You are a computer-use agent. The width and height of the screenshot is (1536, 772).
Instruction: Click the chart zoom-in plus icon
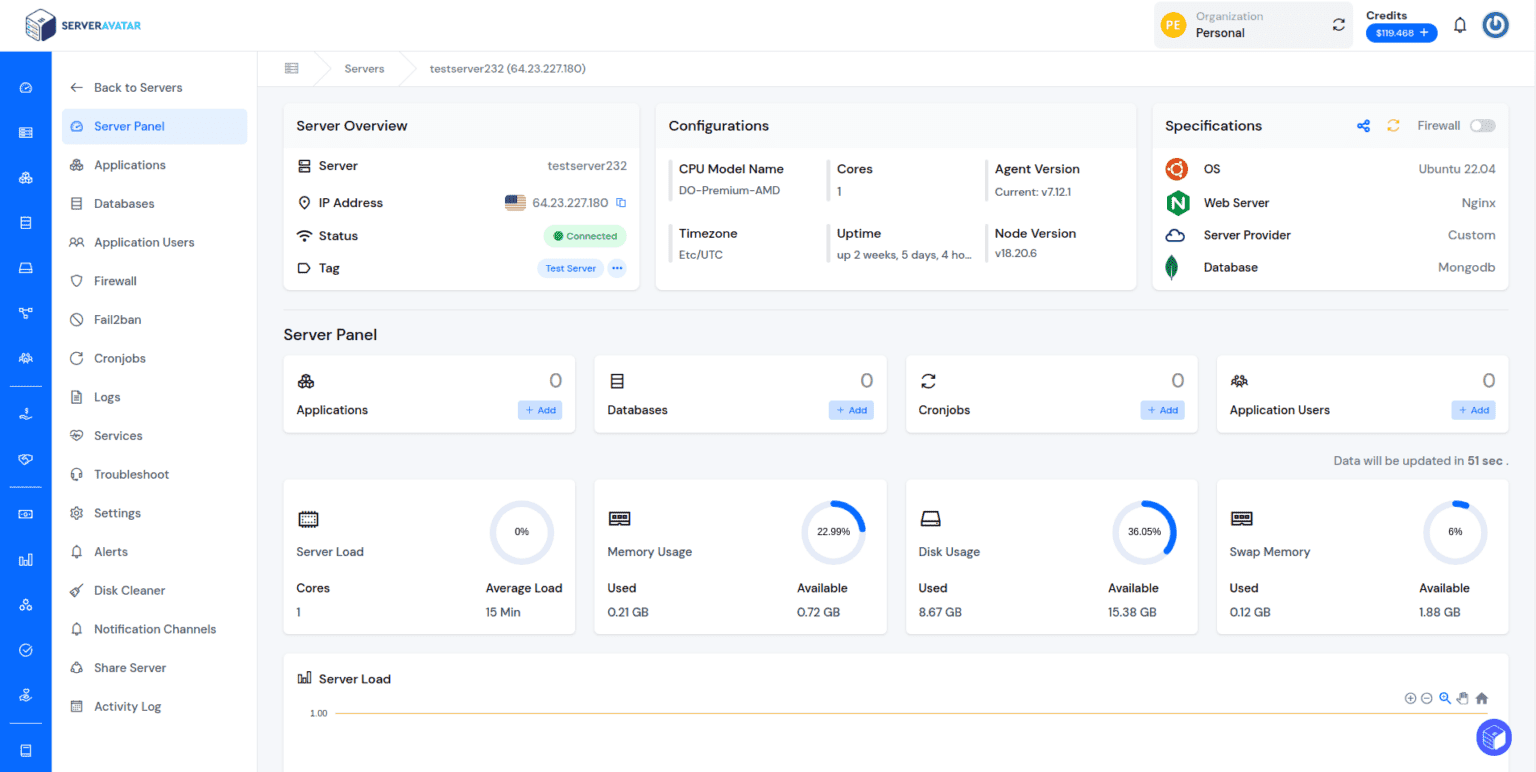coord(1410,698)
